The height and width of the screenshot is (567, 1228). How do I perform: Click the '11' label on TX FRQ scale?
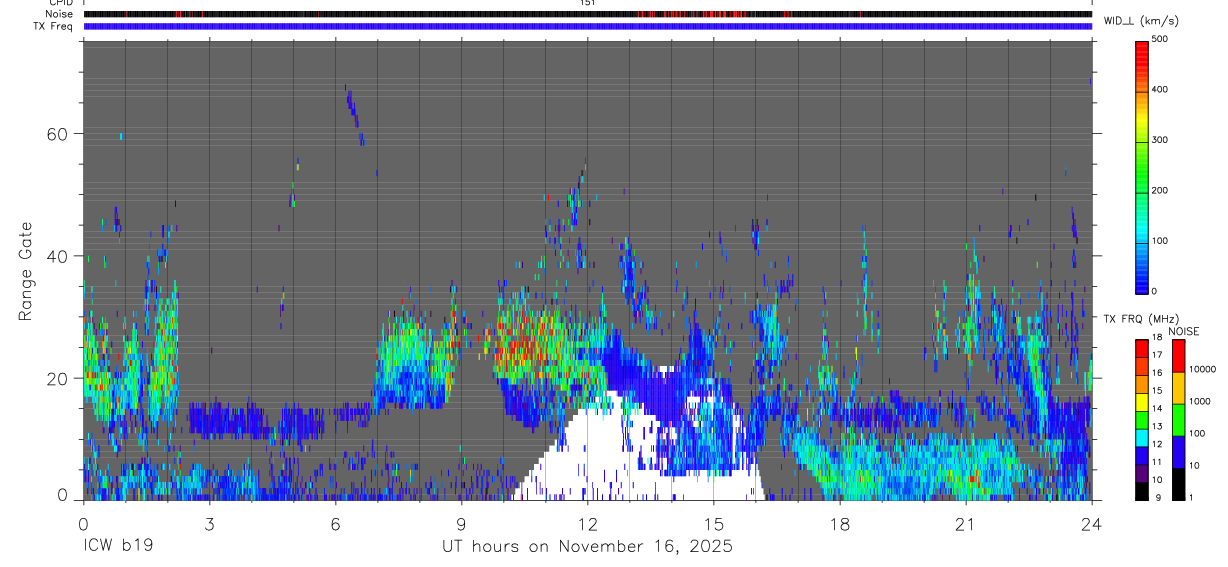coord(1157,462)
